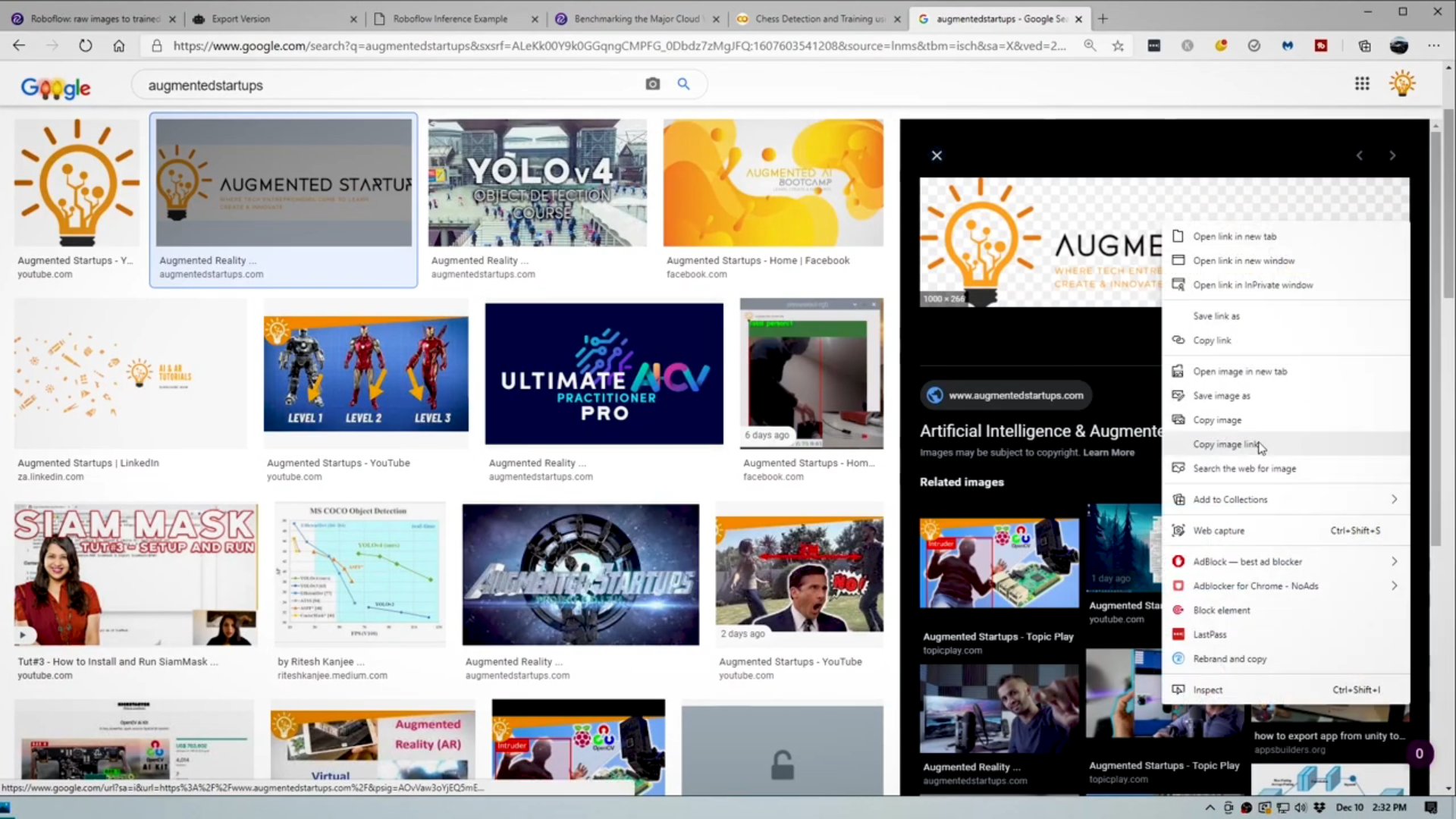Click the Learn More copyright link
The width and height of the screenshot is (1456, 819).
[1109, 453]
